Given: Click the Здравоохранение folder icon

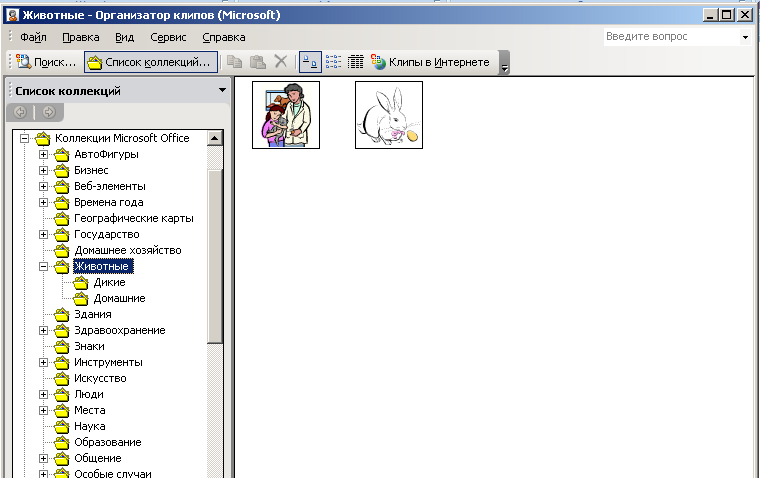Looking at the screenshot, I should click(62, 331).
